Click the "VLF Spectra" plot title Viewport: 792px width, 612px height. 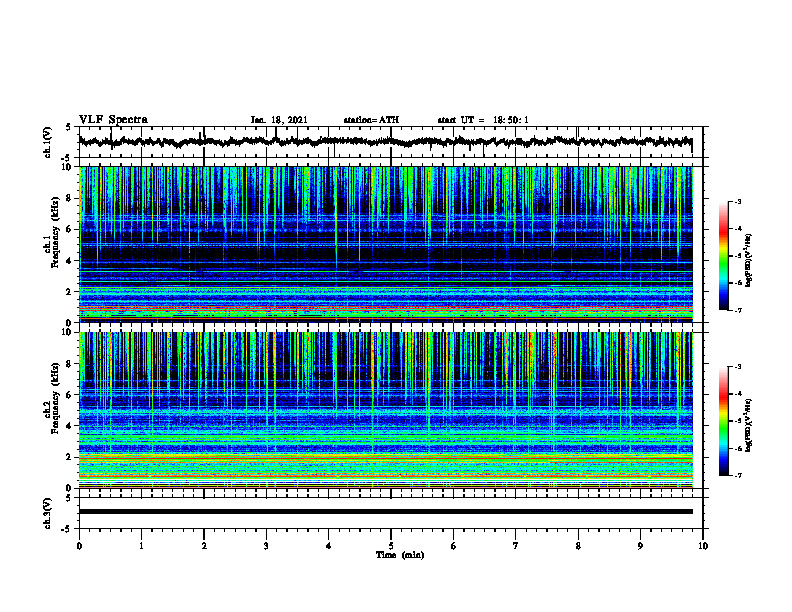pos(113,120)
